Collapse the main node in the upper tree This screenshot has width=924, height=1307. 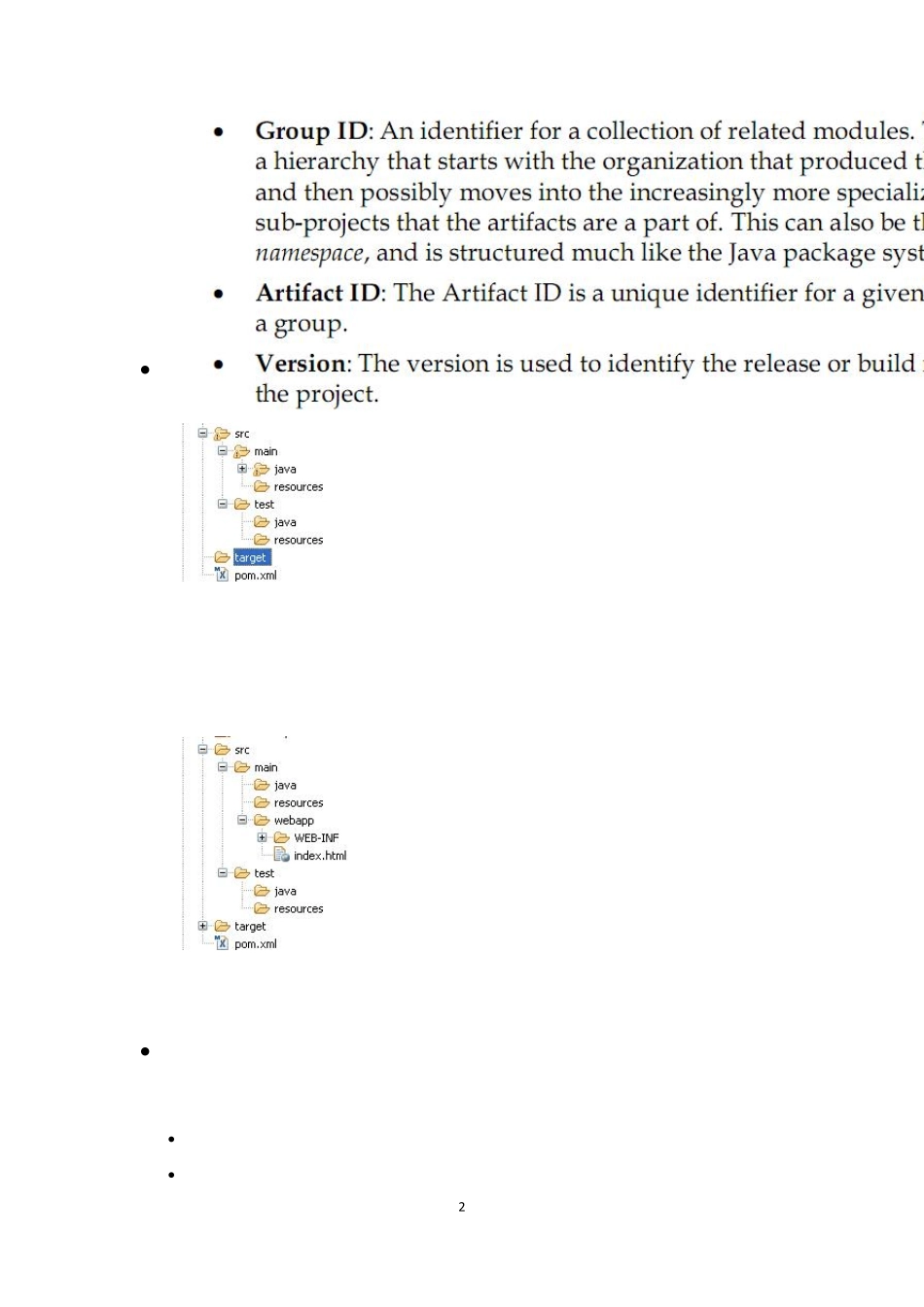pyautogui.click(x=222, y=450)
